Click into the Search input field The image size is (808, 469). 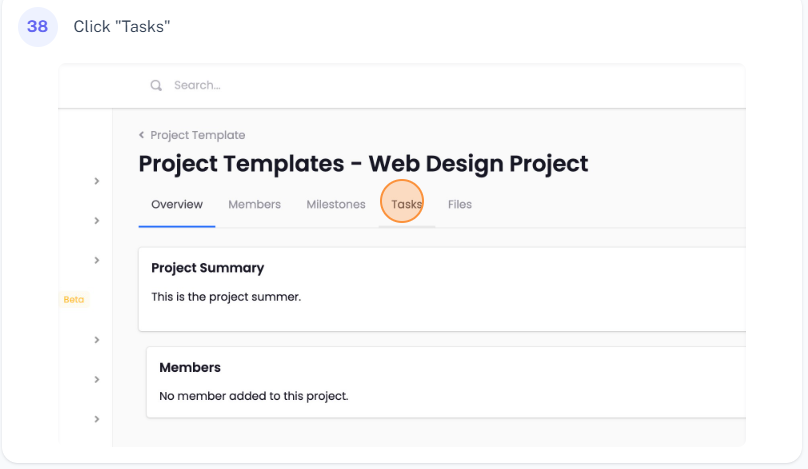click(300, 86)
